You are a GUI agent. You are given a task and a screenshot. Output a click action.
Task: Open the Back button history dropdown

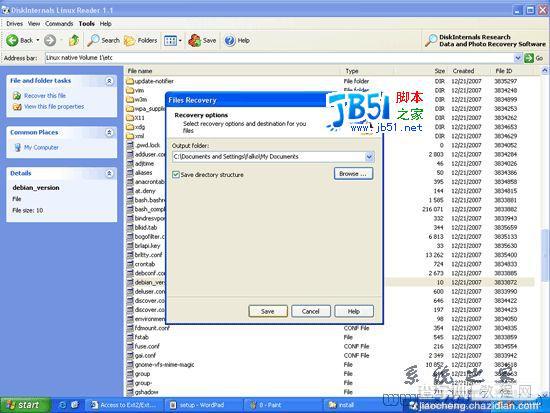[38, 41]
